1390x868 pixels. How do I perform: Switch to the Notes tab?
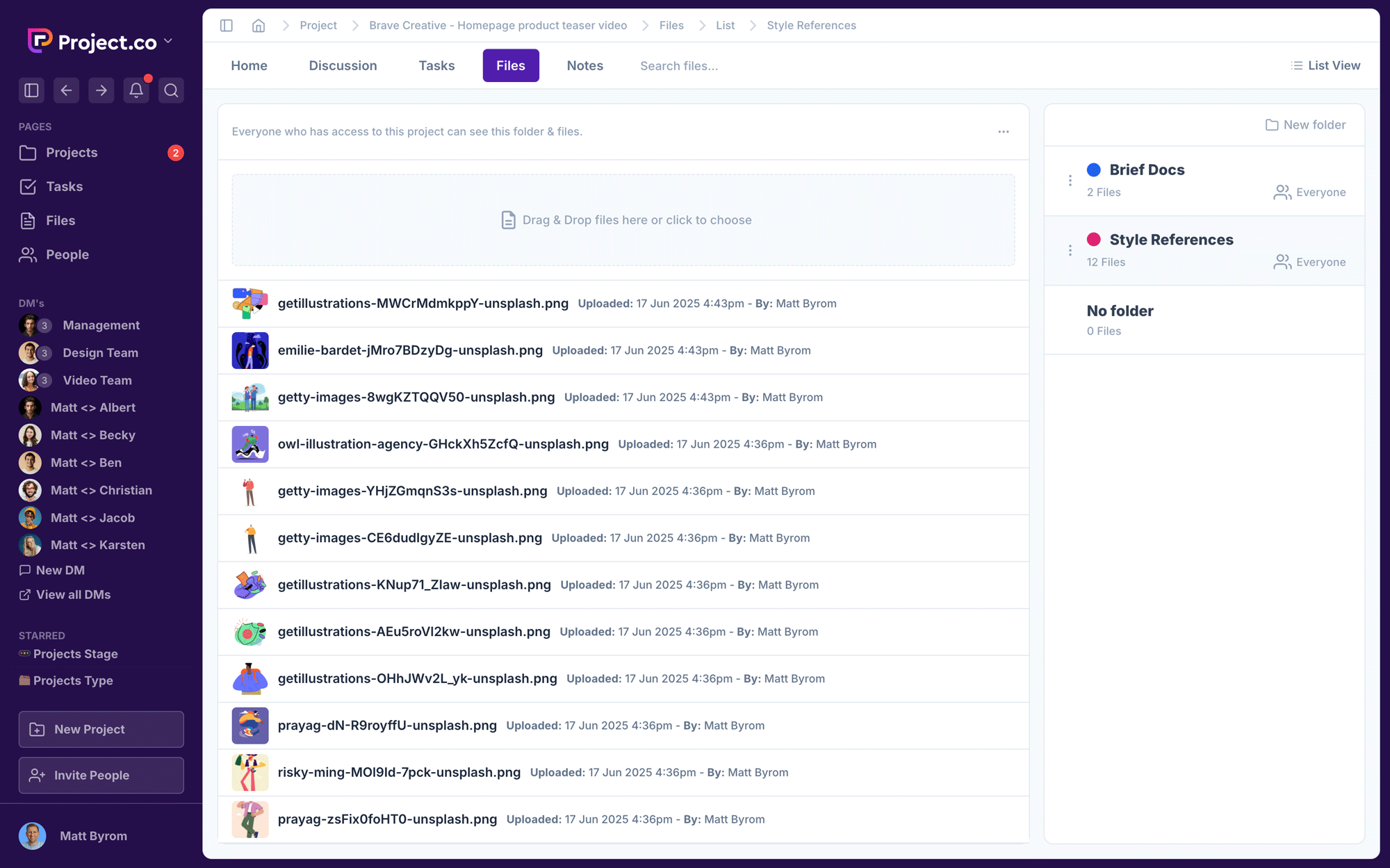(x=584, y=65)
